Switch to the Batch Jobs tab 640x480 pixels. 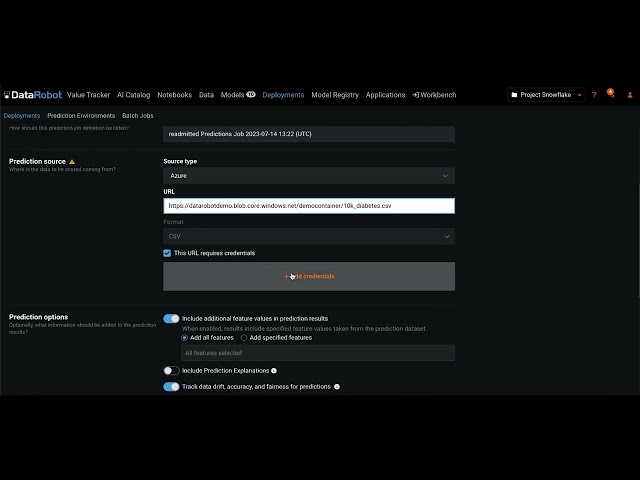[138, 116]
